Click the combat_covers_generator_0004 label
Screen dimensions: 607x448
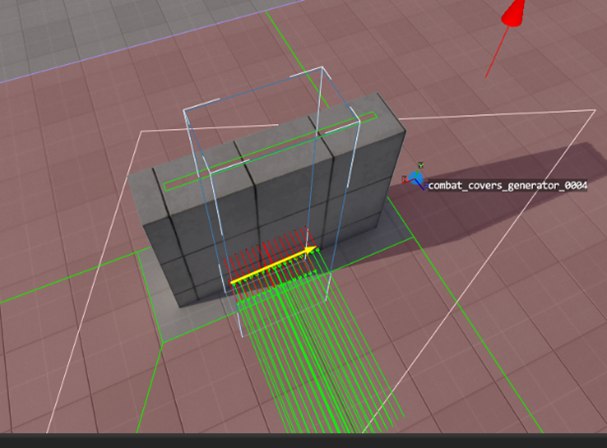click(508, 185)
